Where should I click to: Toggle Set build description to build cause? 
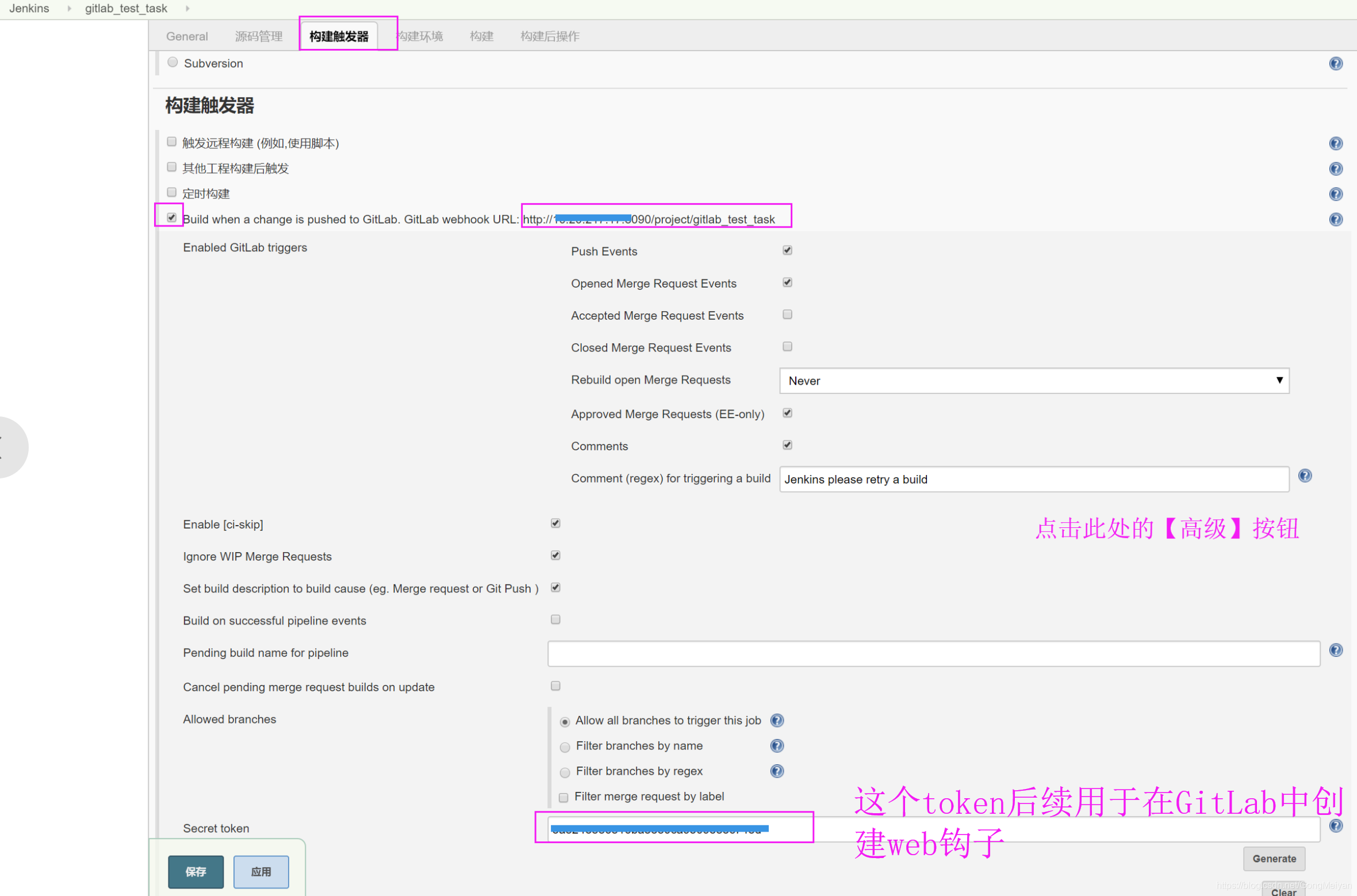click(555, 588)
